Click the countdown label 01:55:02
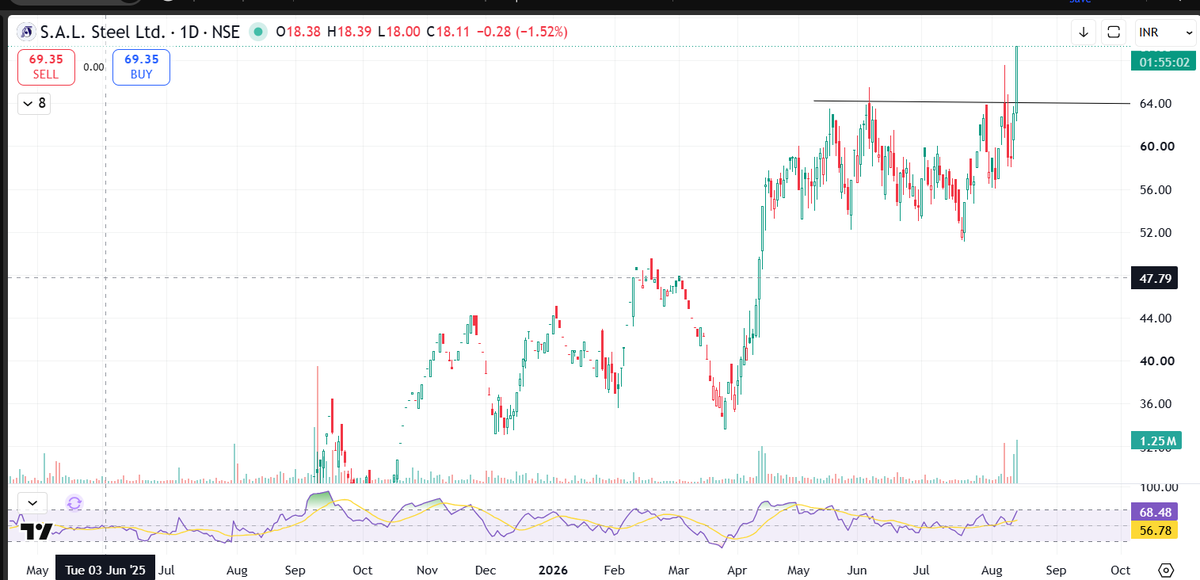The image size is (1200, 580). tap(1161, 62)
